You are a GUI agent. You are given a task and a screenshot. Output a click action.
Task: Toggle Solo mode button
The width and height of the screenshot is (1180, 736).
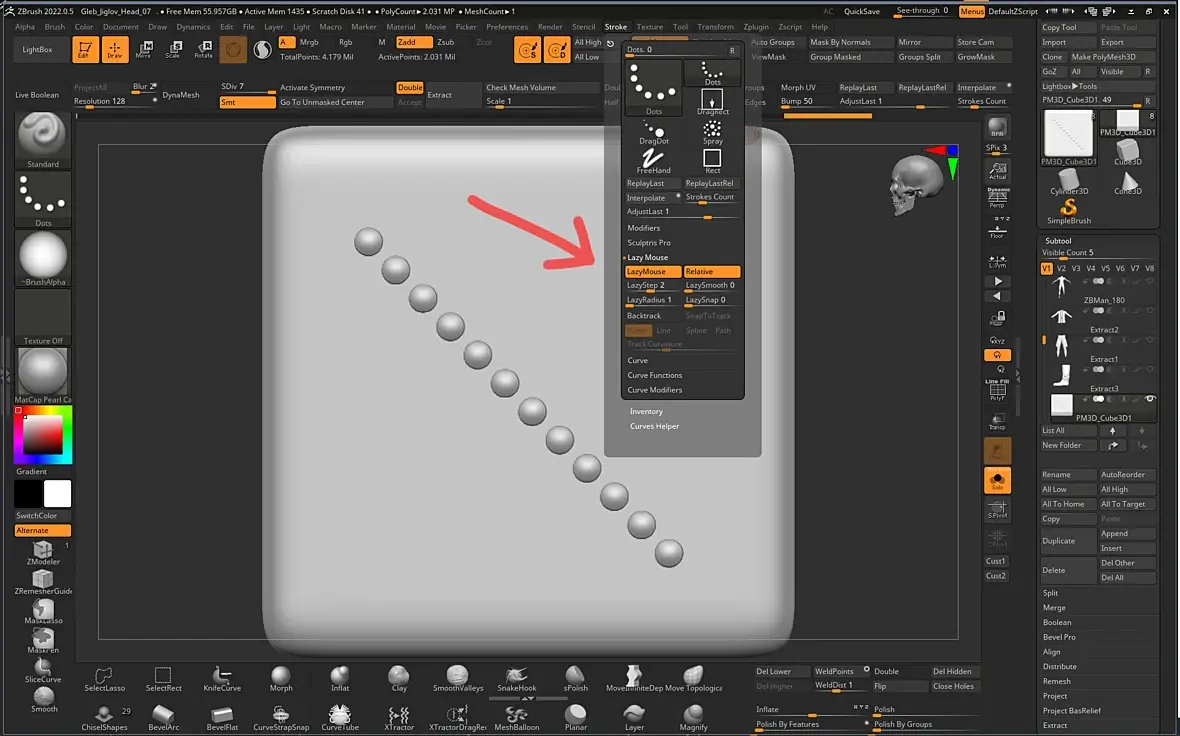click(997, 480)
